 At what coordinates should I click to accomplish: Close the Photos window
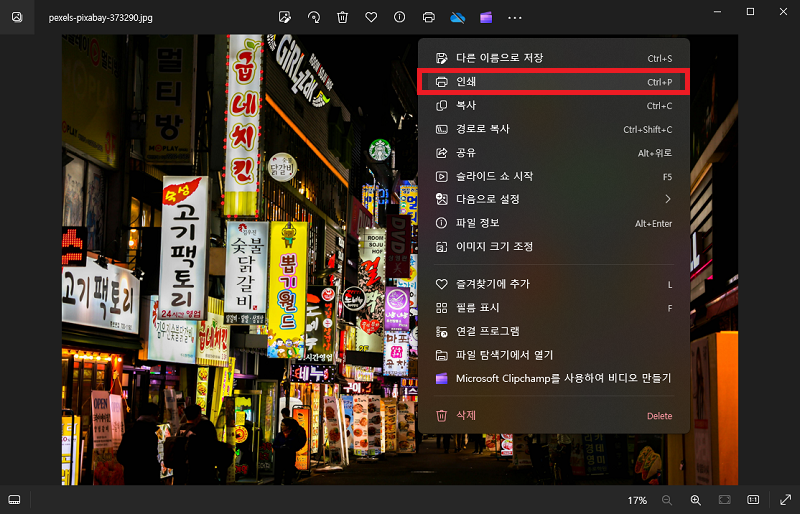783,11
